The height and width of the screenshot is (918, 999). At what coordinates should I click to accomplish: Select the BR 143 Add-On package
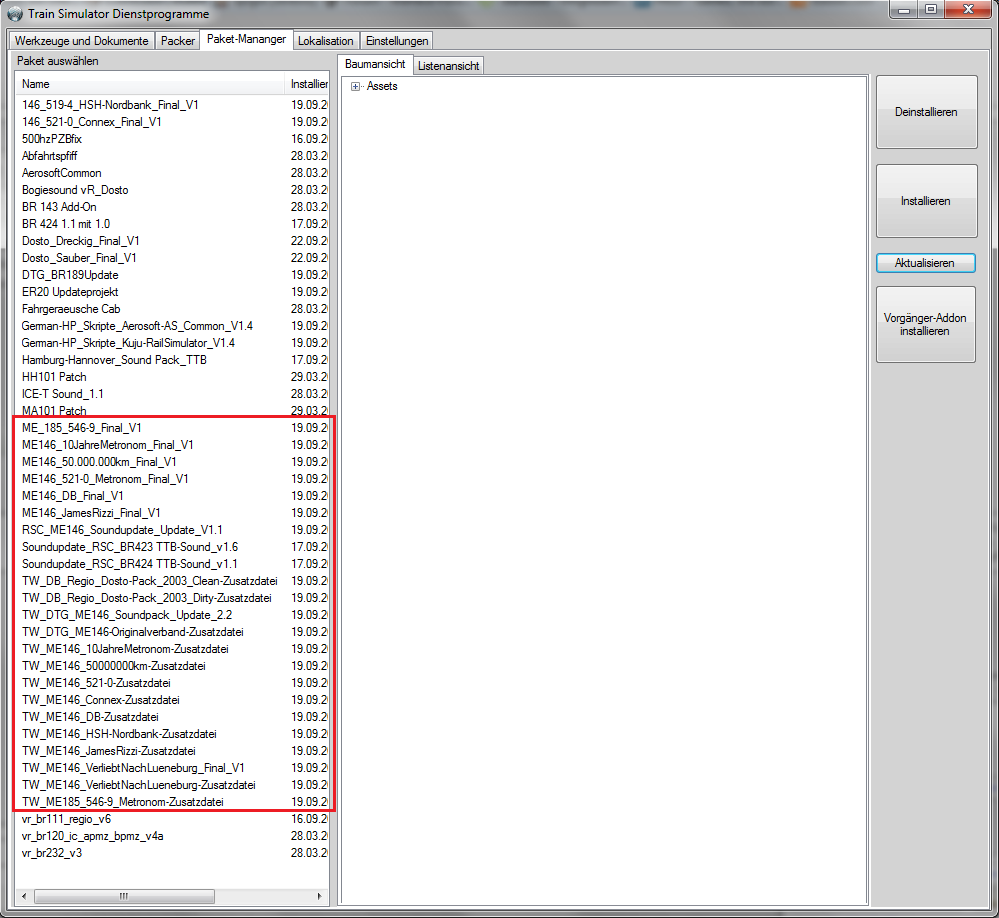pos(59,207)
